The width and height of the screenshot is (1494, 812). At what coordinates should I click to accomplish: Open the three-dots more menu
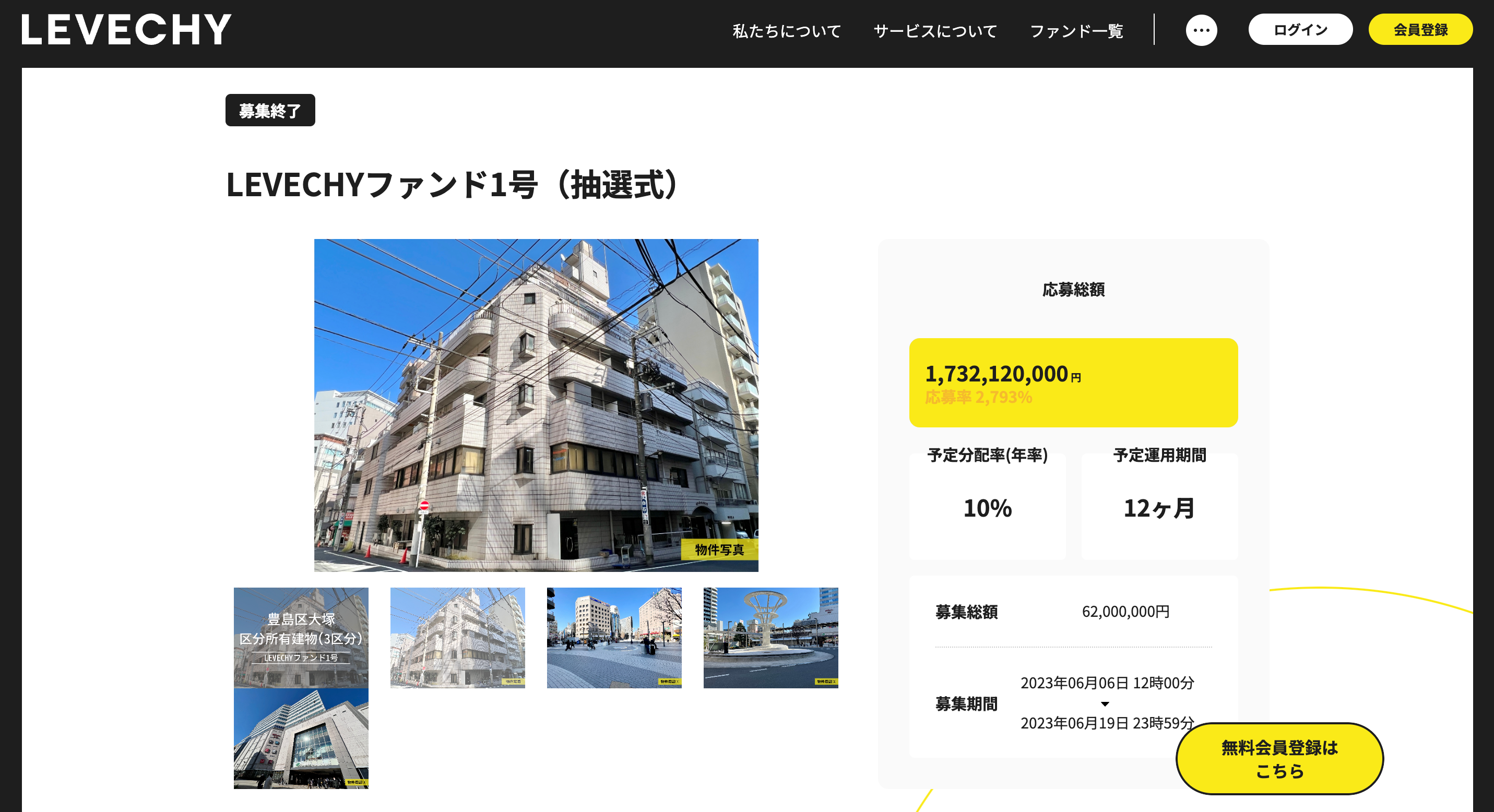tap(1201, 30)
